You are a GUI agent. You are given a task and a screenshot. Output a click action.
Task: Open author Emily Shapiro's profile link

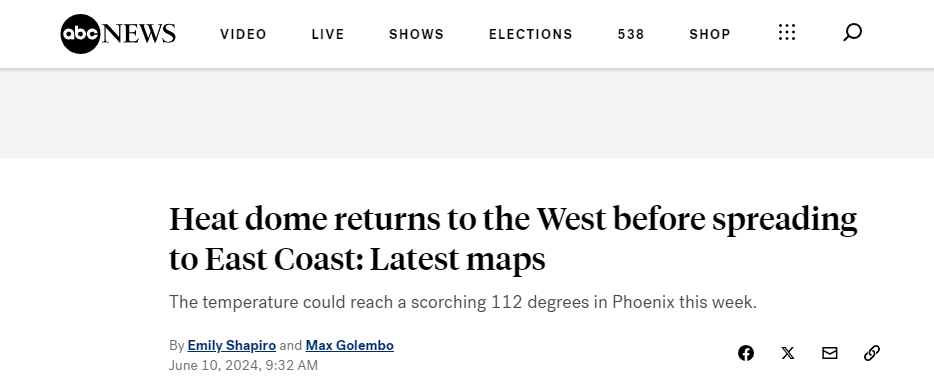pyautogui.click(x=232, y=345)
